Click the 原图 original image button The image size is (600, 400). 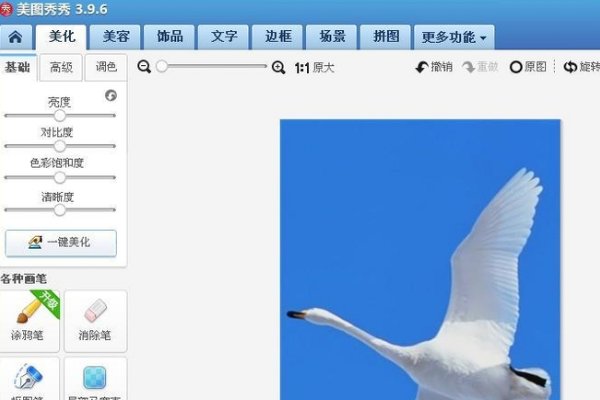pos(528,67)
